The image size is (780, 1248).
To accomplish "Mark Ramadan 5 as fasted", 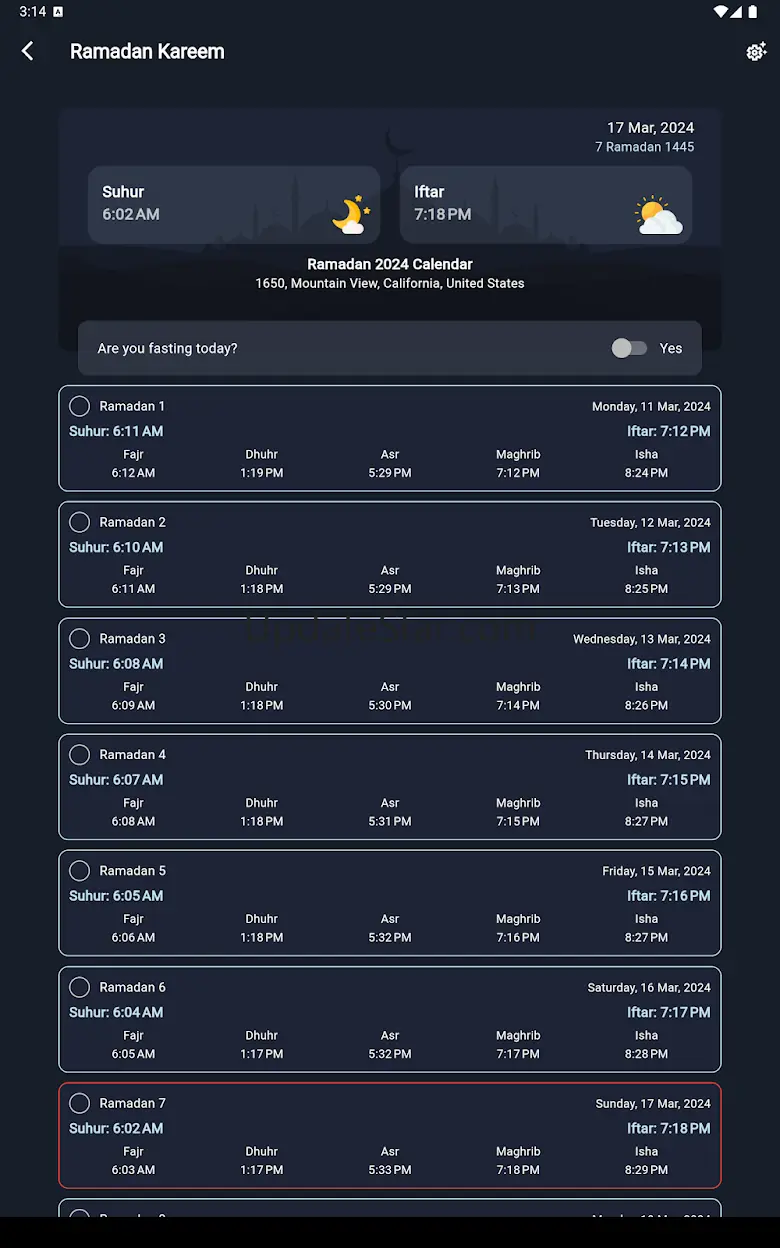I will coord(80,871).
